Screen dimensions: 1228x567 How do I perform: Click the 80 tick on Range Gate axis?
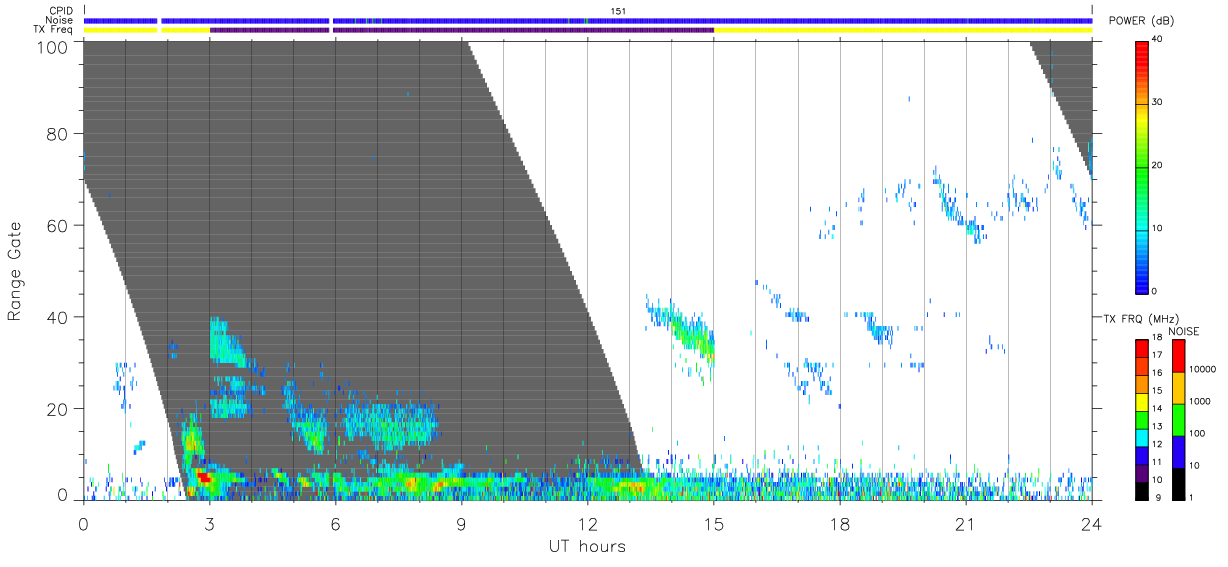pyautogui.click(x=58, y=134)
